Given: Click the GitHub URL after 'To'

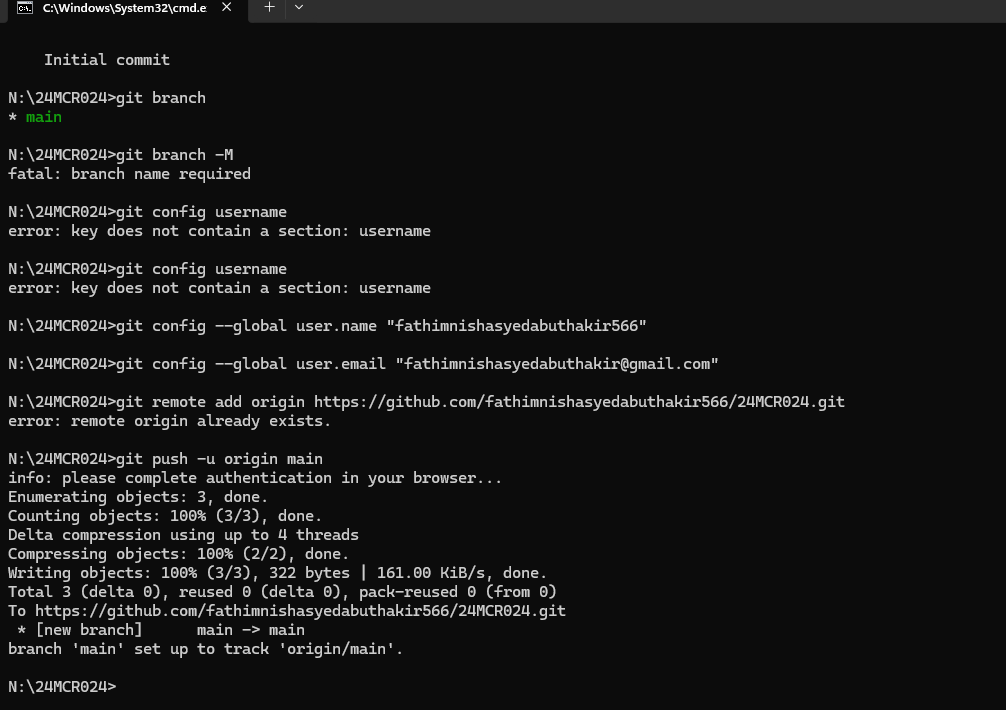Looking at the screenshot, I should (300, 611).
